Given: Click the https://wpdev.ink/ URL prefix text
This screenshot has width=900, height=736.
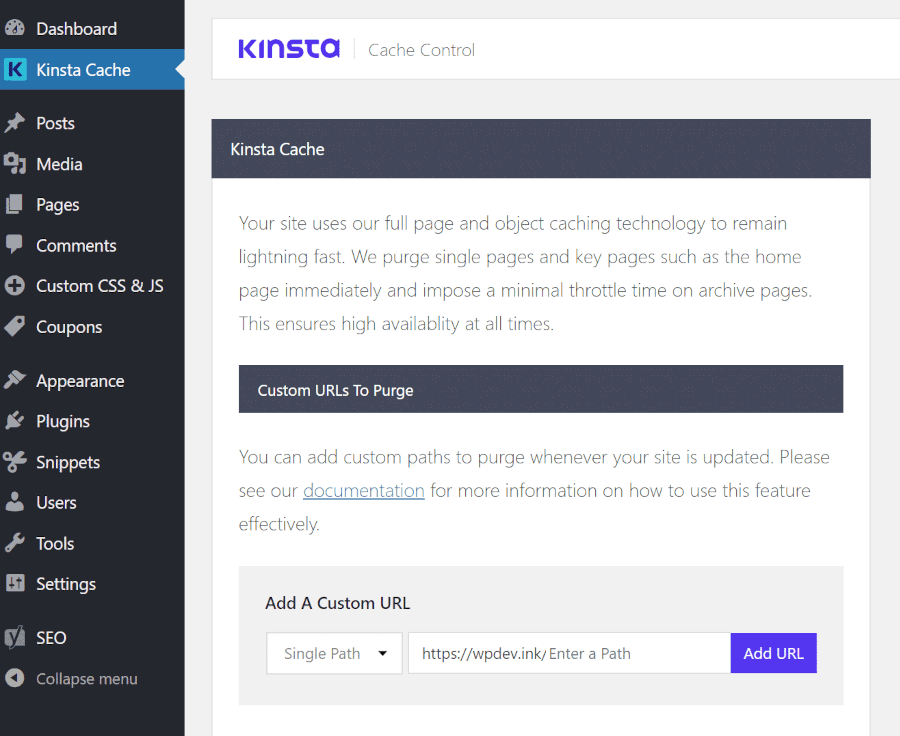Looking at the screenshot, I should [x=484, y=653].
